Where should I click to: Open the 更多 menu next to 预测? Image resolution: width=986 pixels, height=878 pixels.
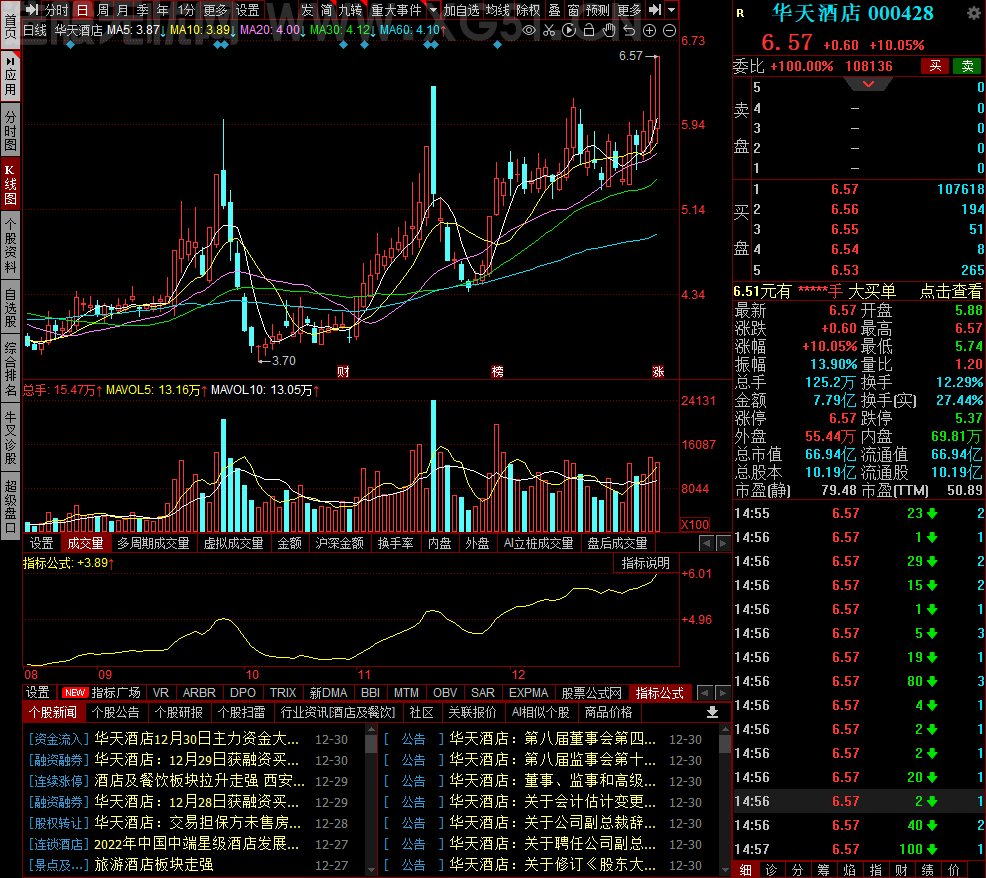pos(629,10)
